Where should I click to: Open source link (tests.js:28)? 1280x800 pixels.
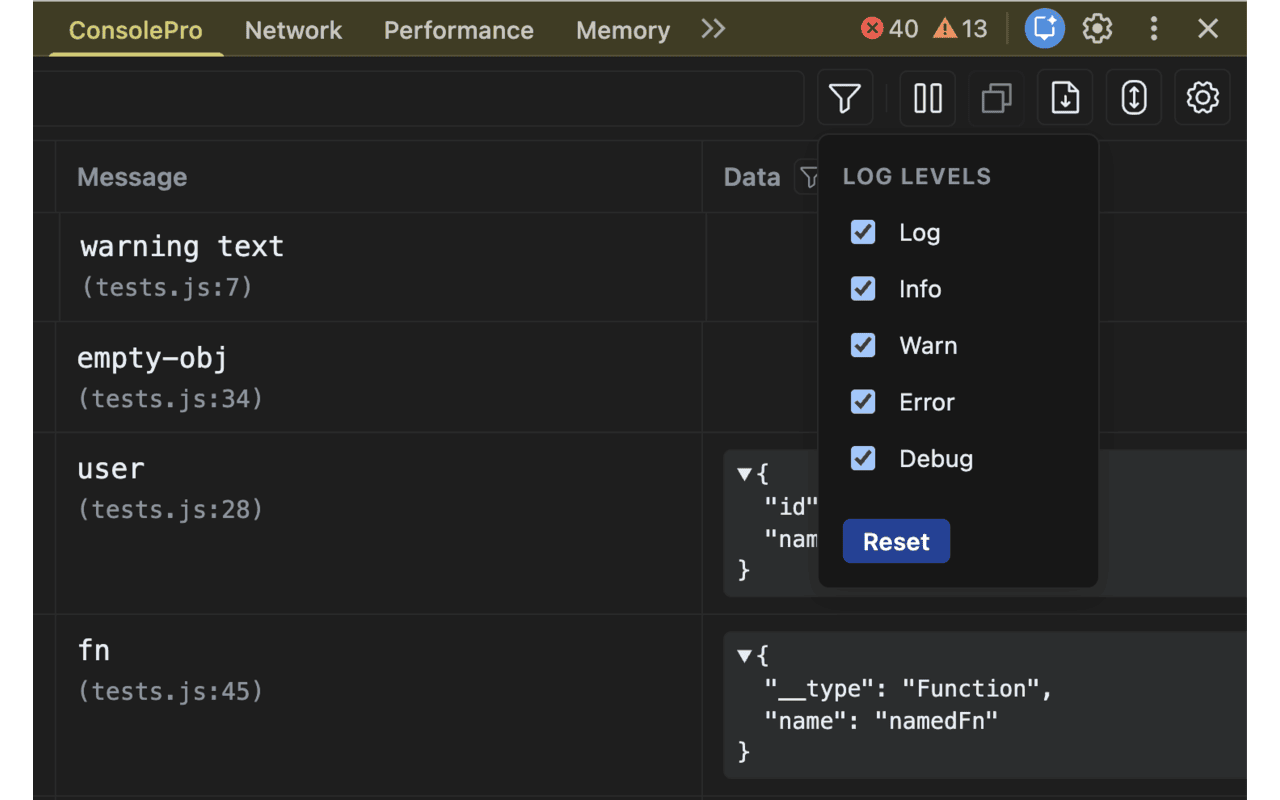click(171, 509)
